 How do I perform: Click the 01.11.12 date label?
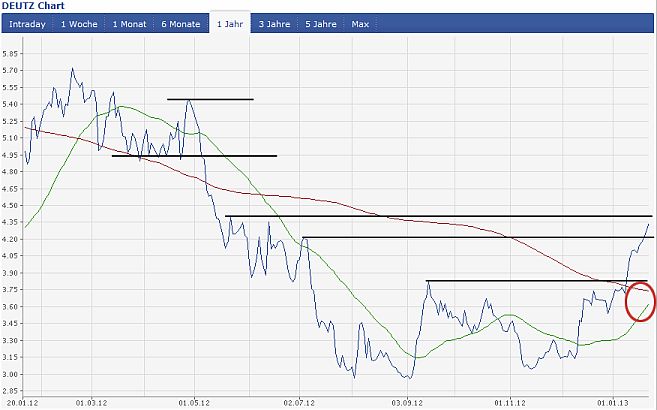pyautogui.click(x=510, y=403)
